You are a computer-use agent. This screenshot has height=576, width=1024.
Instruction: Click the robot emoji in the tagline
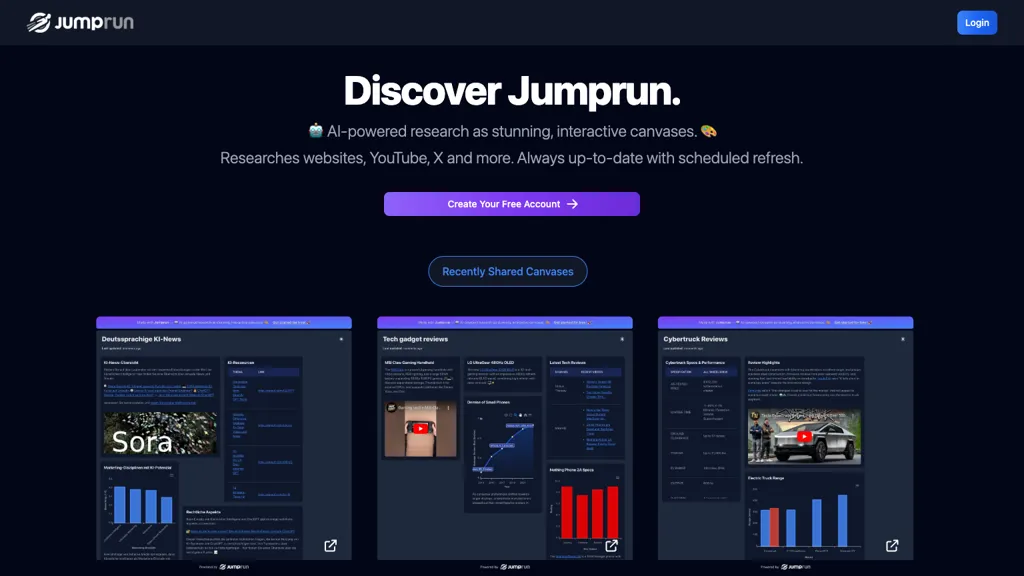[315, 131]
